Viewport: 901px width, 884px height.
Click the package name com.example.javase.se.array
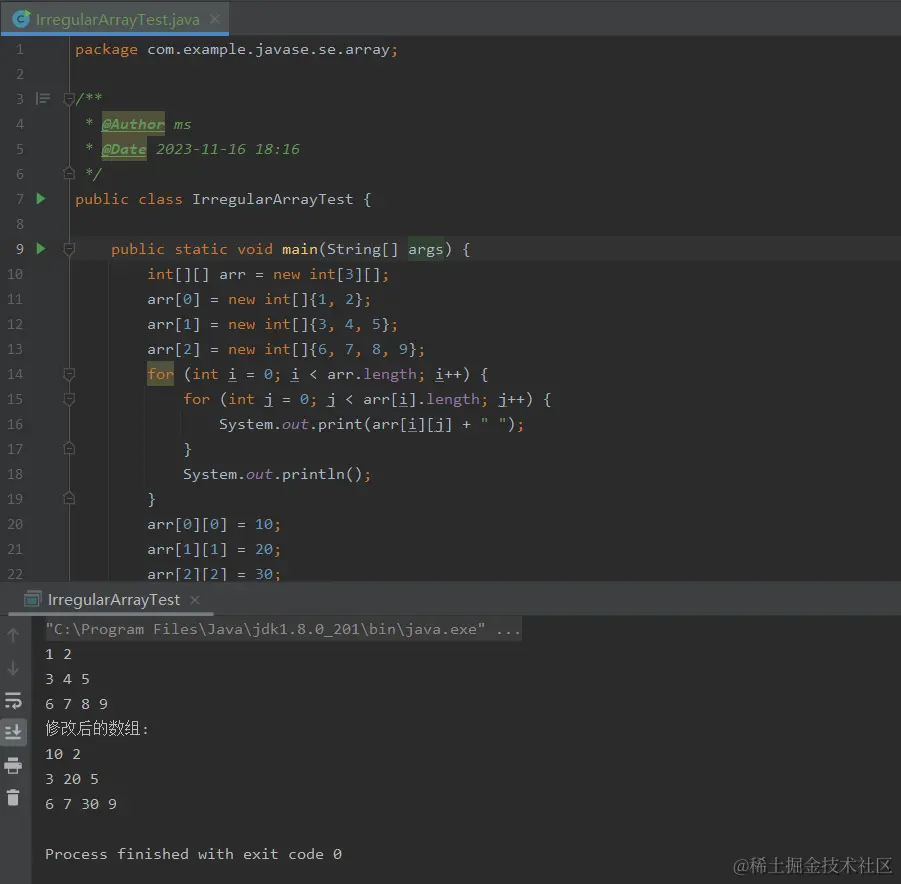click(x=268, y=49)
